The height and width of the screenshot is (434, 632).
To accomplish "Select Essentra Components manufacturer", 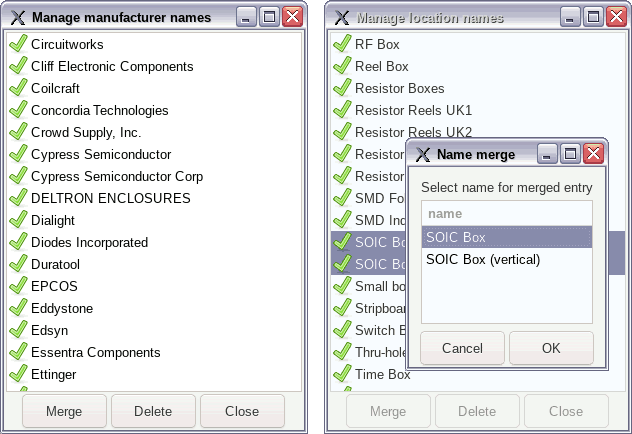I will click(154, 352).
